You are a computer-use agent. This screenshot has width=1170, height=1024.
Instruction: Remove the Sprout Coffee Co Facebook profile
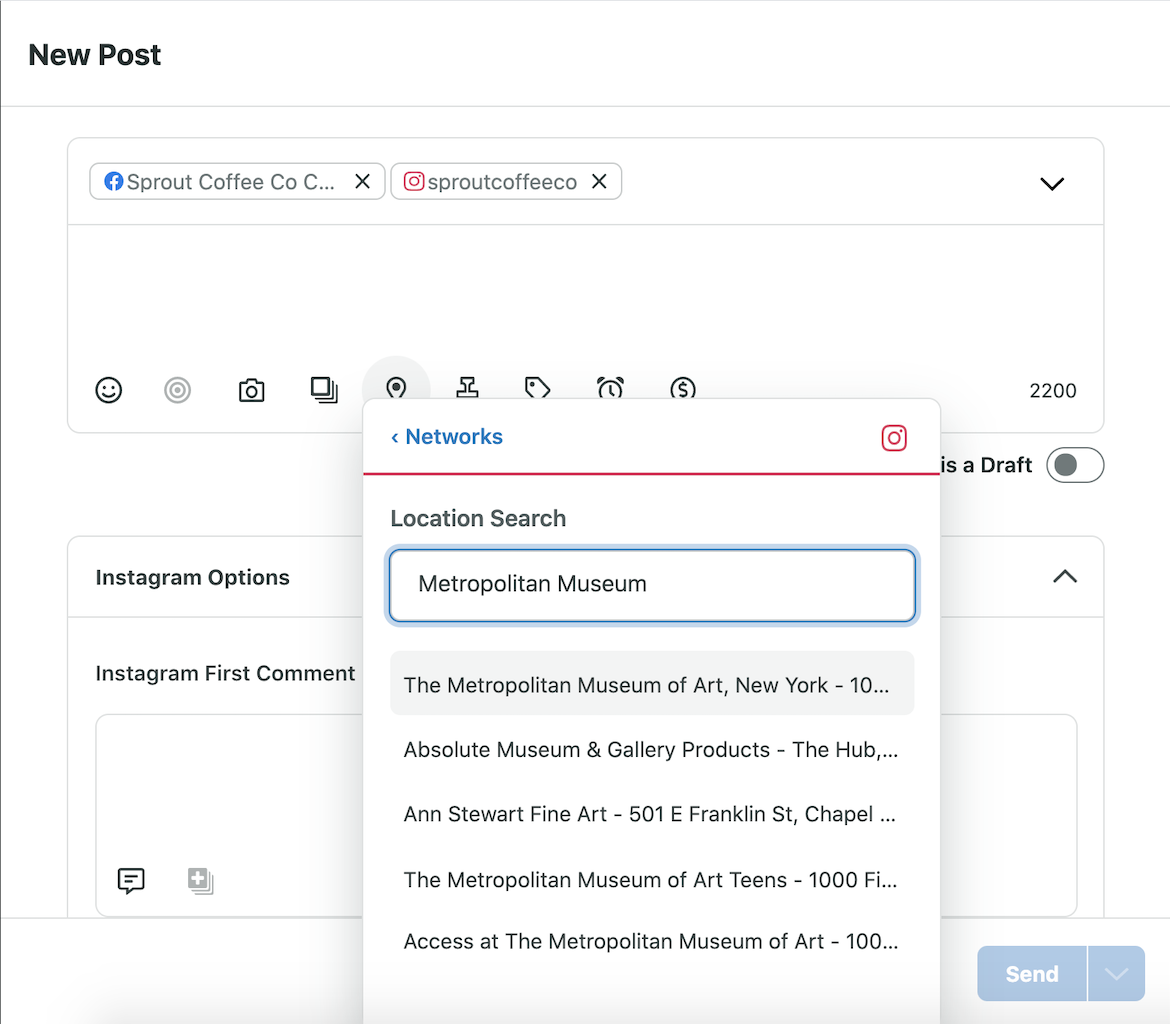point(363,181)
